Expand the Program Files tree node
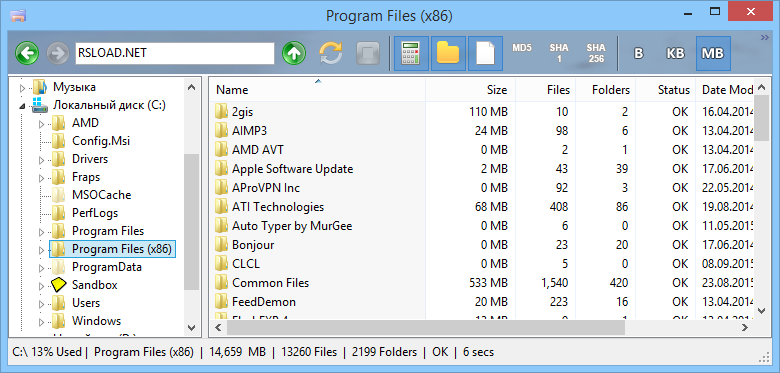 point(42,232)
